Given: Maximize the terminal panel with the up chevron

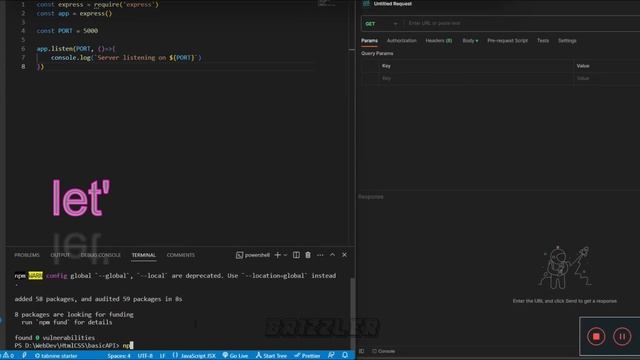Looking at the screenshot, I should tap(333, 255).
